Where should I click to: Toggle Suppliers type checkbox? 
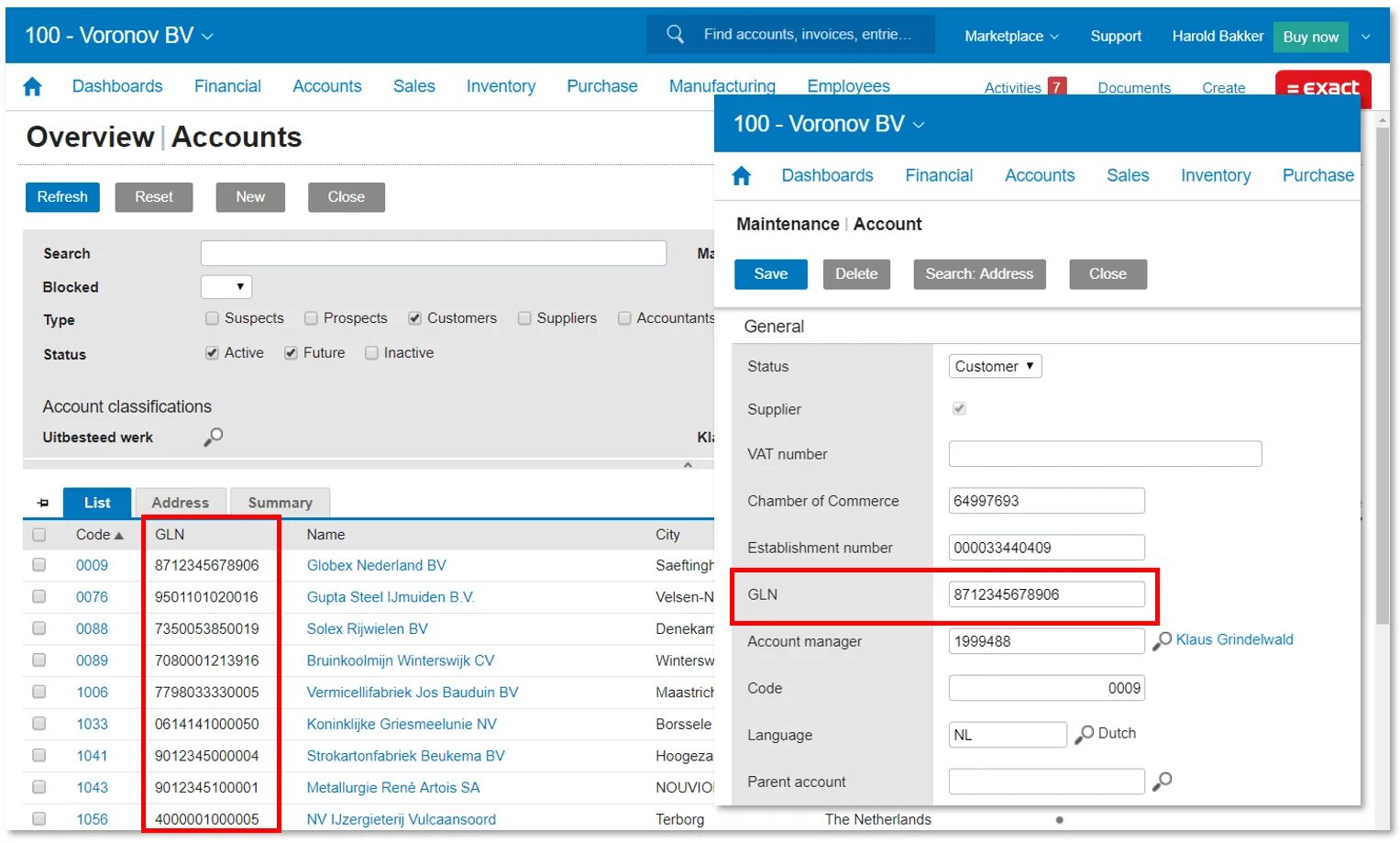click(x=524, y=318)
